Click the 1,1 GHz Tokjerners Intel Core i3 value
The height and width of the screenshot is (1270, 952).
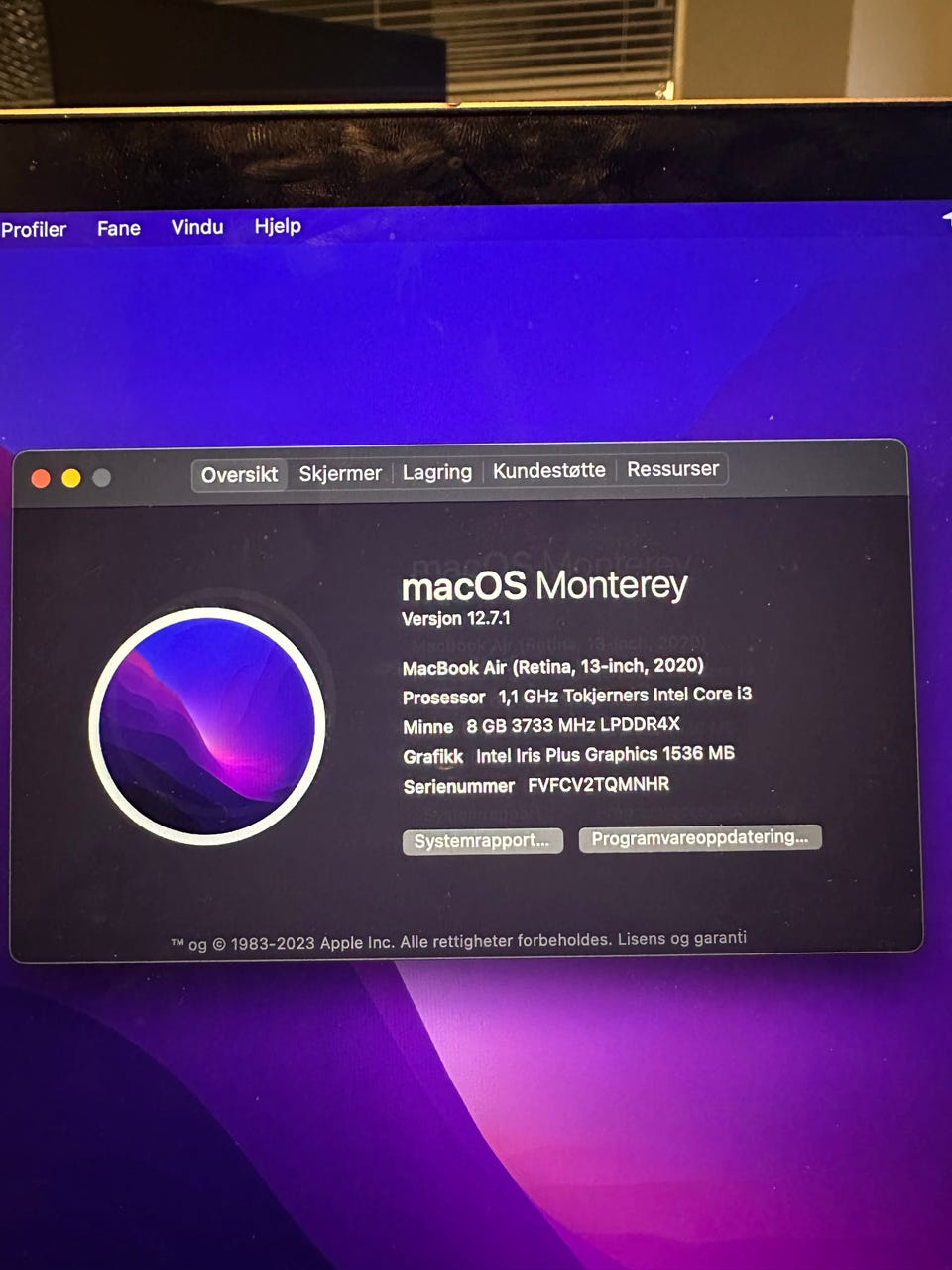coord(625,695)
